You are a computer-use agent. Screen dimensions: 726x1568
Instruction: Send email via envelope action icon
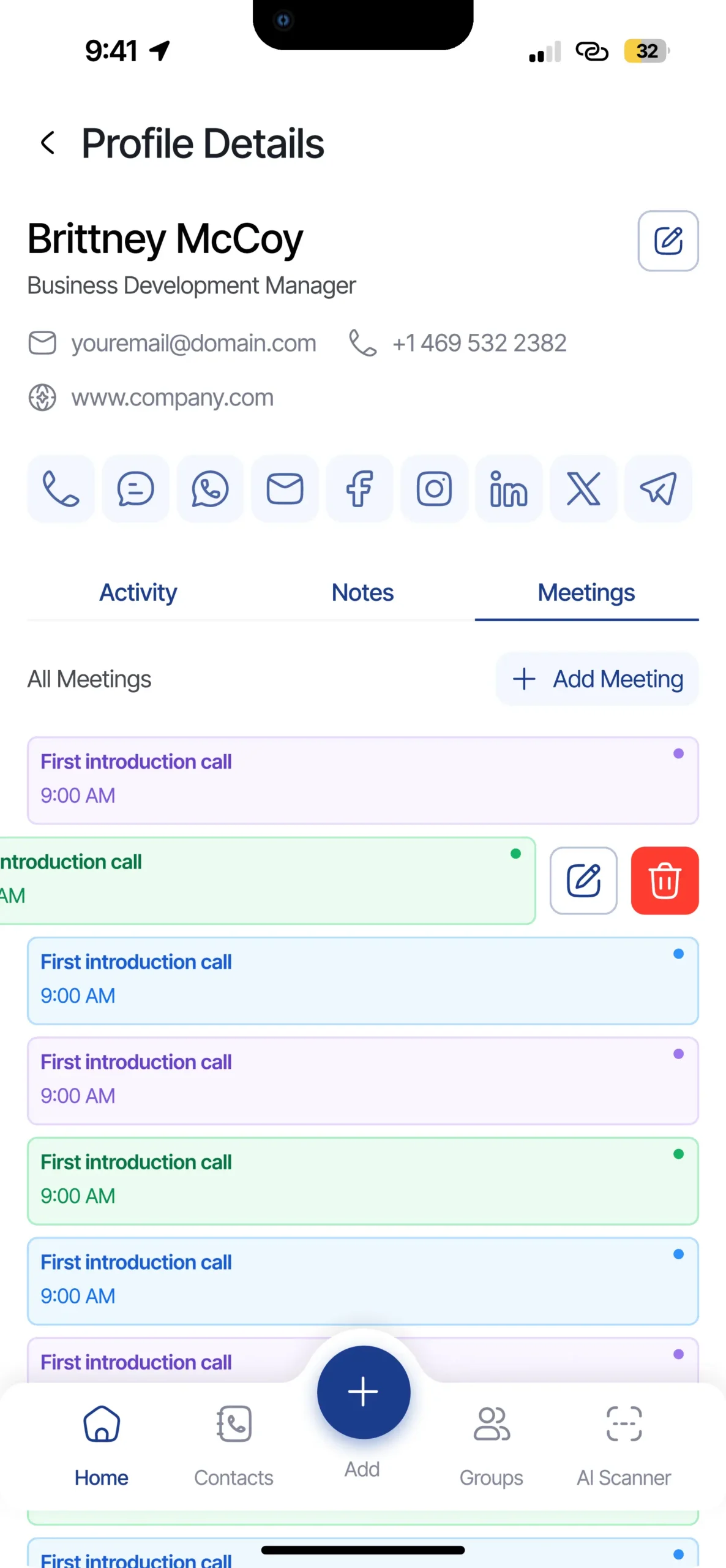tap(285, 489)
